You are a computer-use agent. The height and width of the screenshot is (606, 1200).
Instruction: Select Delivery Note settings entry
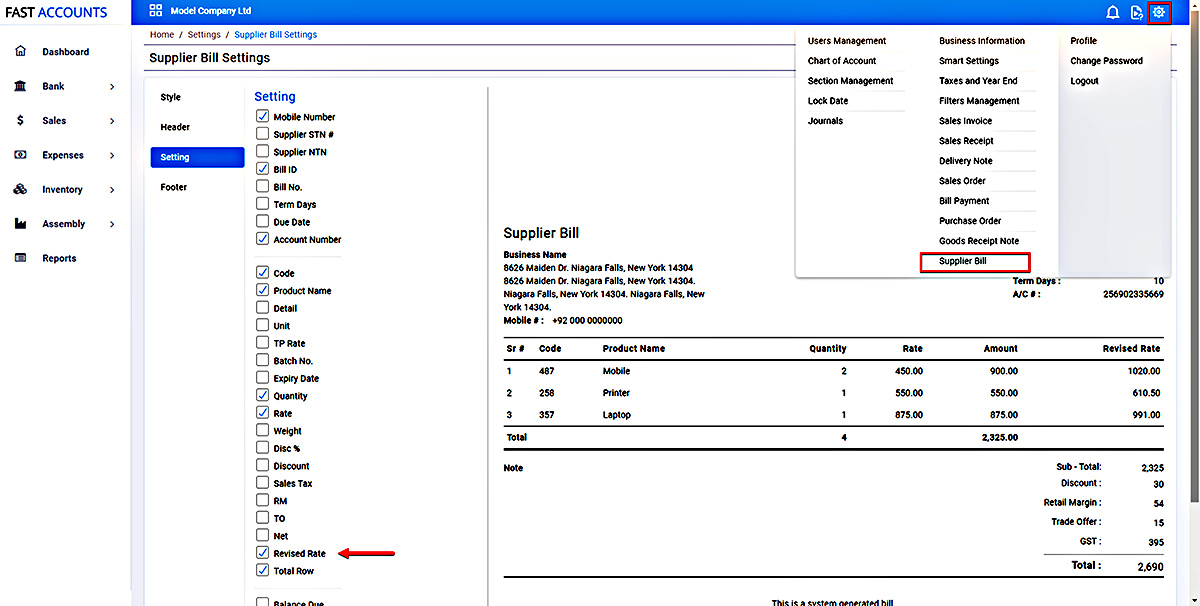point(966,161)
